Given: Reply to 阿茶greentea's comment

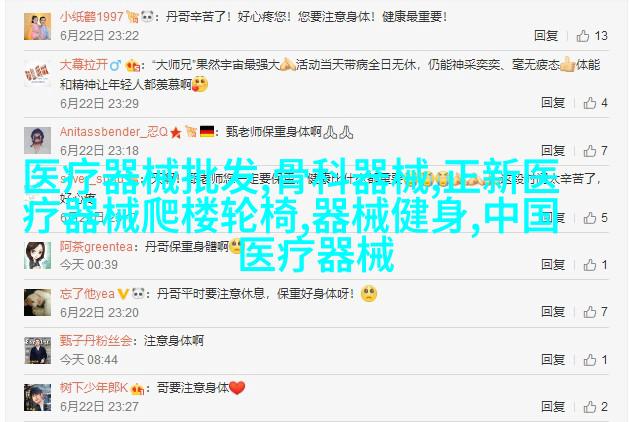Looking at the screenshot, I should pos(553,265).
